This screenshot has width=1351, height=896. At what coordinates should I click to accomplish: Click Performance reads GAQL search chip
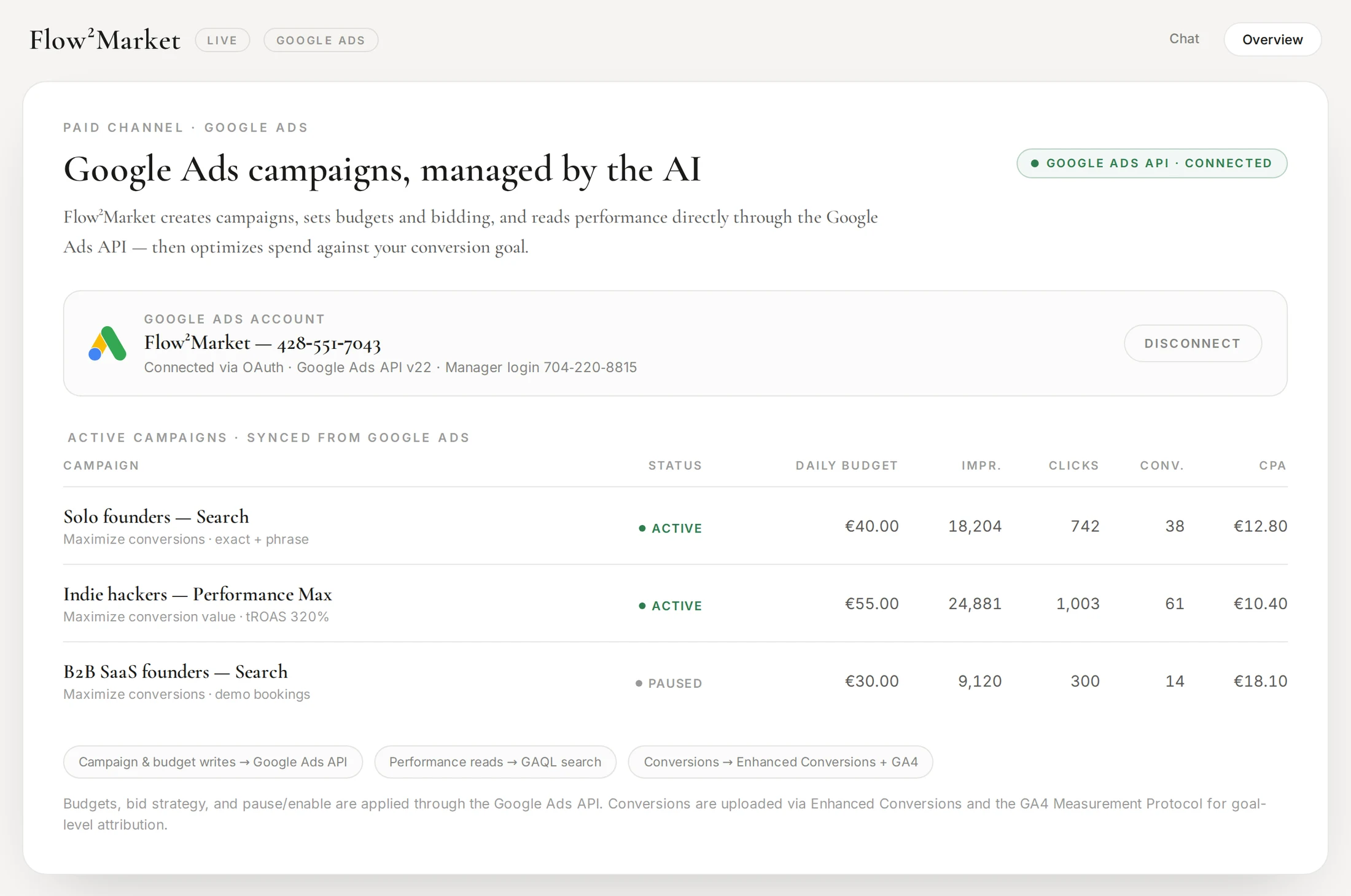coord(496,762)
